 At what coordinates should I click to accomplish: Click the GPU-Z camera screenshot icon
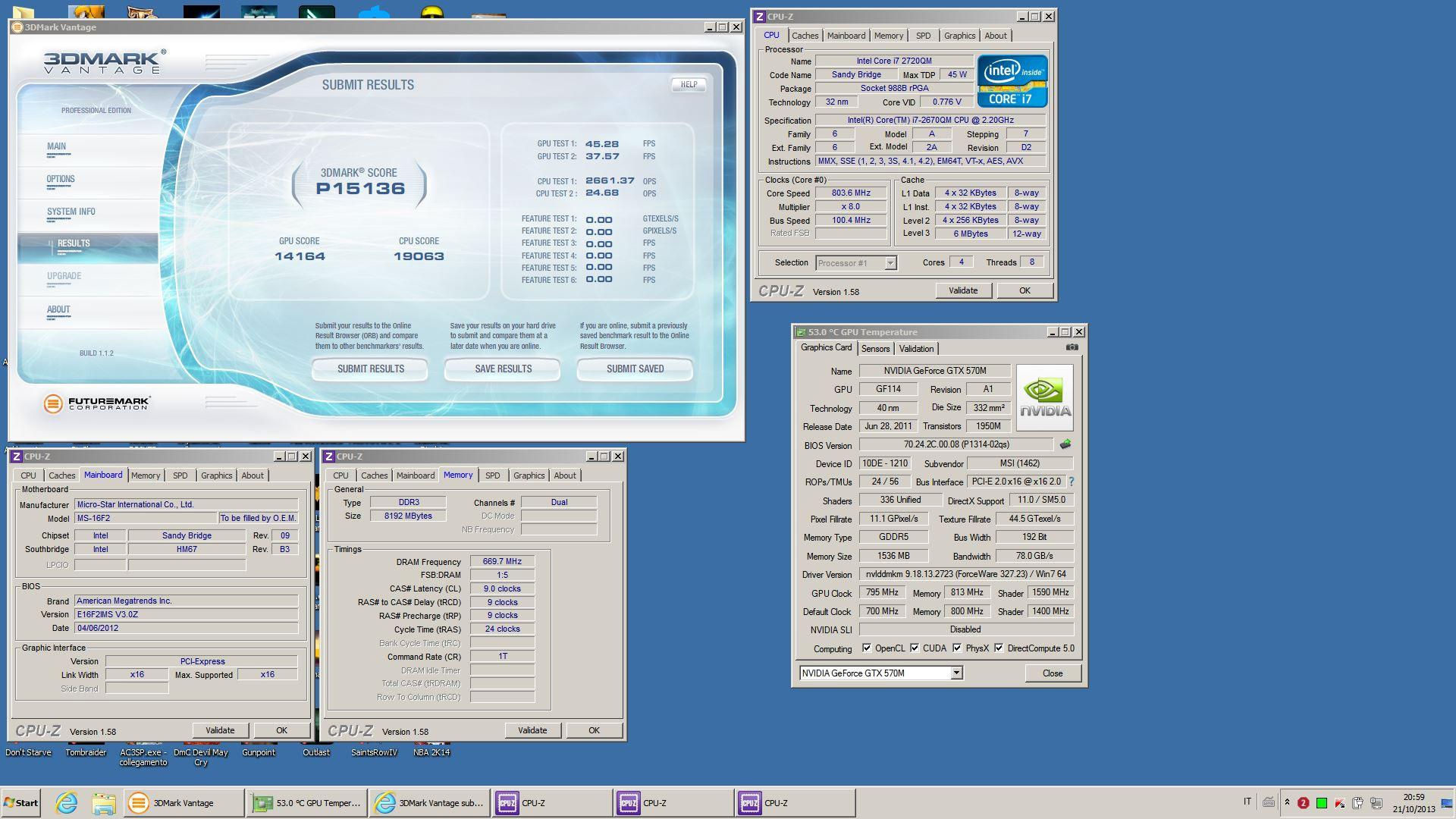1072,347
